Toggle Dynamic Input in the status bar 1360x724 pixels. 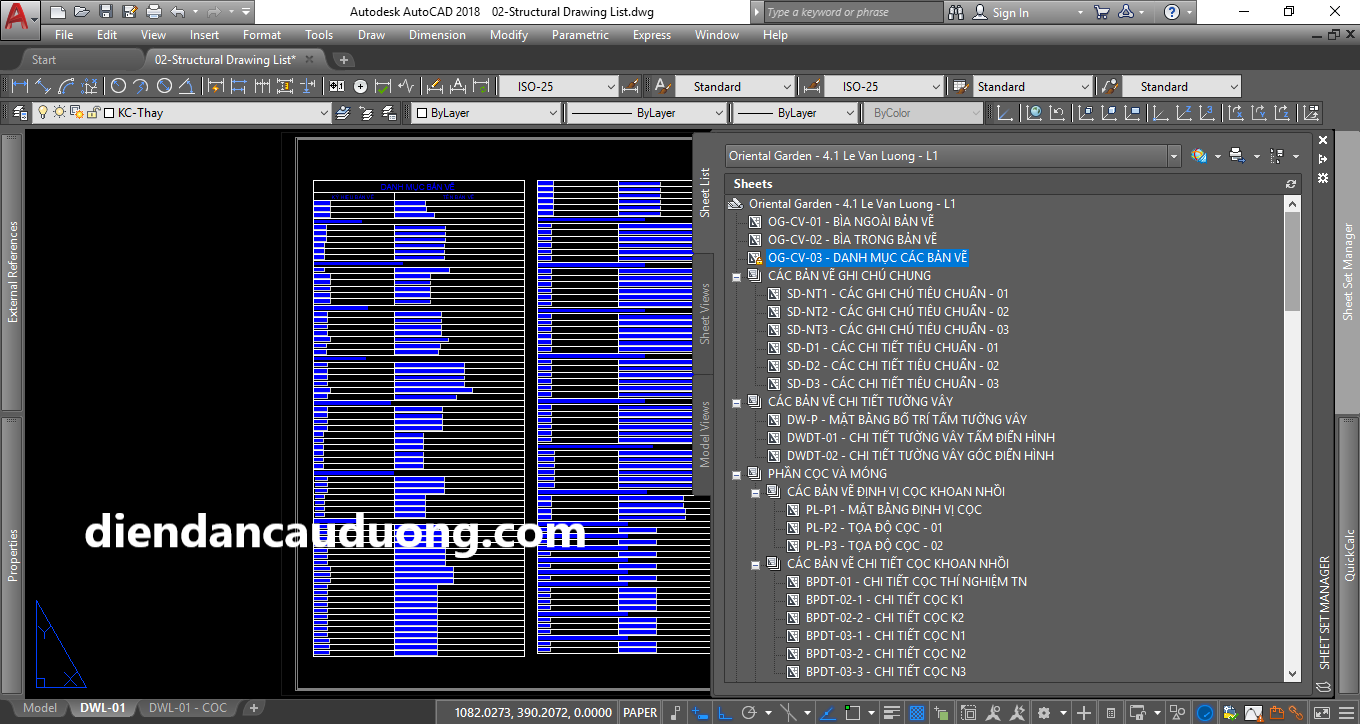(x=700, y=712)
